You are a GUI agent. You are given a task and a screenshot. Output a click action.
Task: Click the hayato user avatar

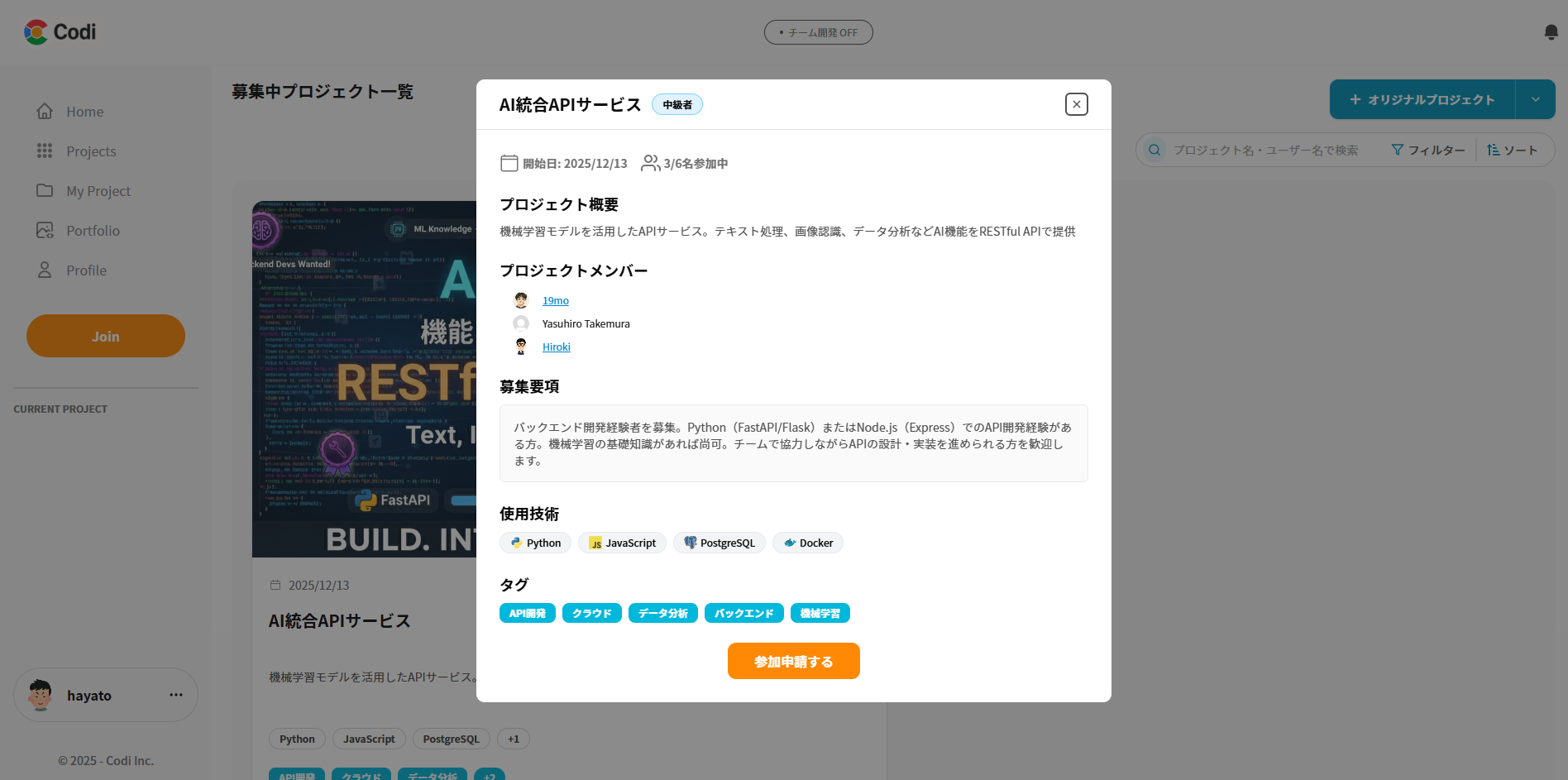[x=41, y=695]
